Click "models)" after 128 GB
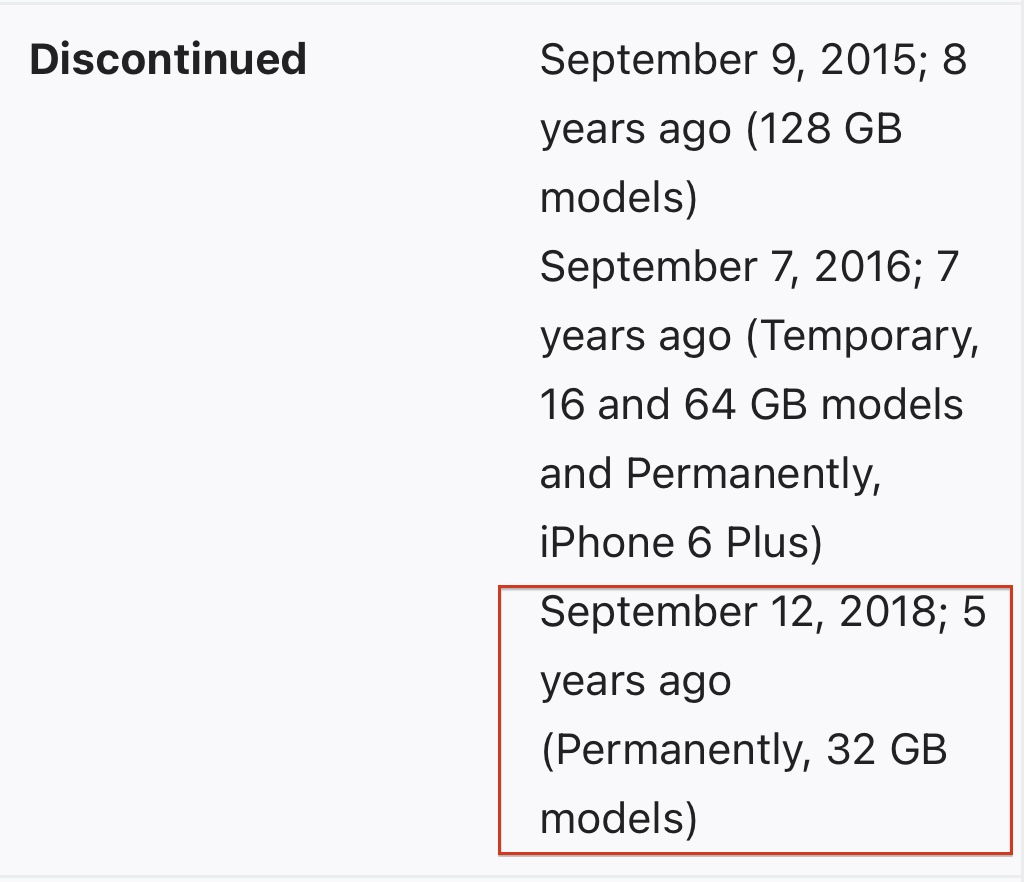Viewport: 1026px width, 882px height. pyautogui.click(x=618, y=198)
